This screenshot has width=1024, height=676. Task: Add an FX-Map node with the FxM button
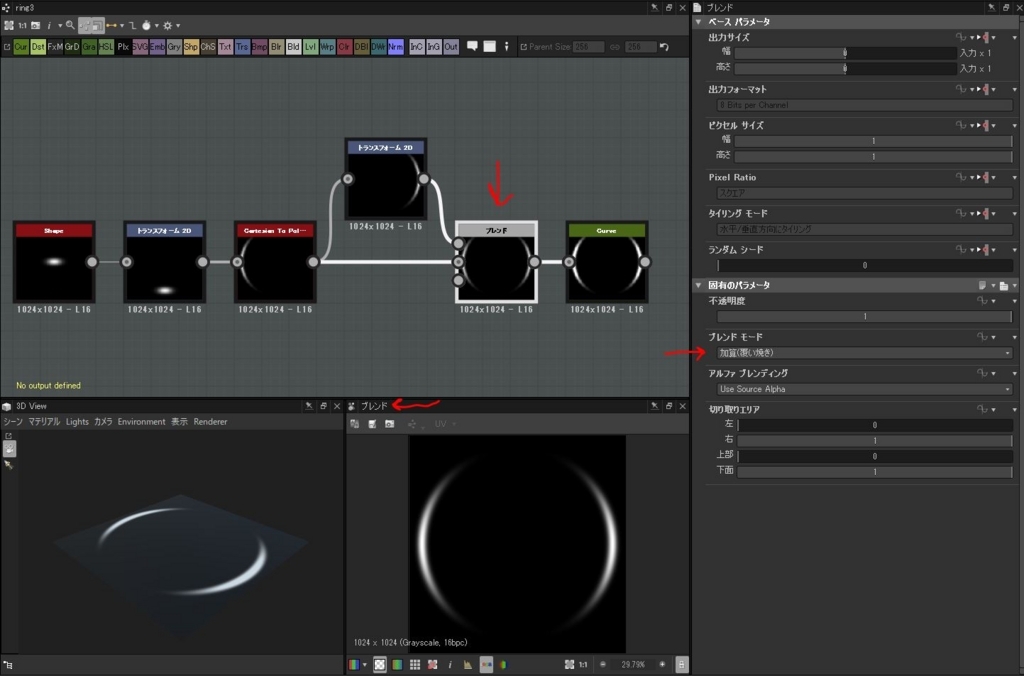[55, 47]
